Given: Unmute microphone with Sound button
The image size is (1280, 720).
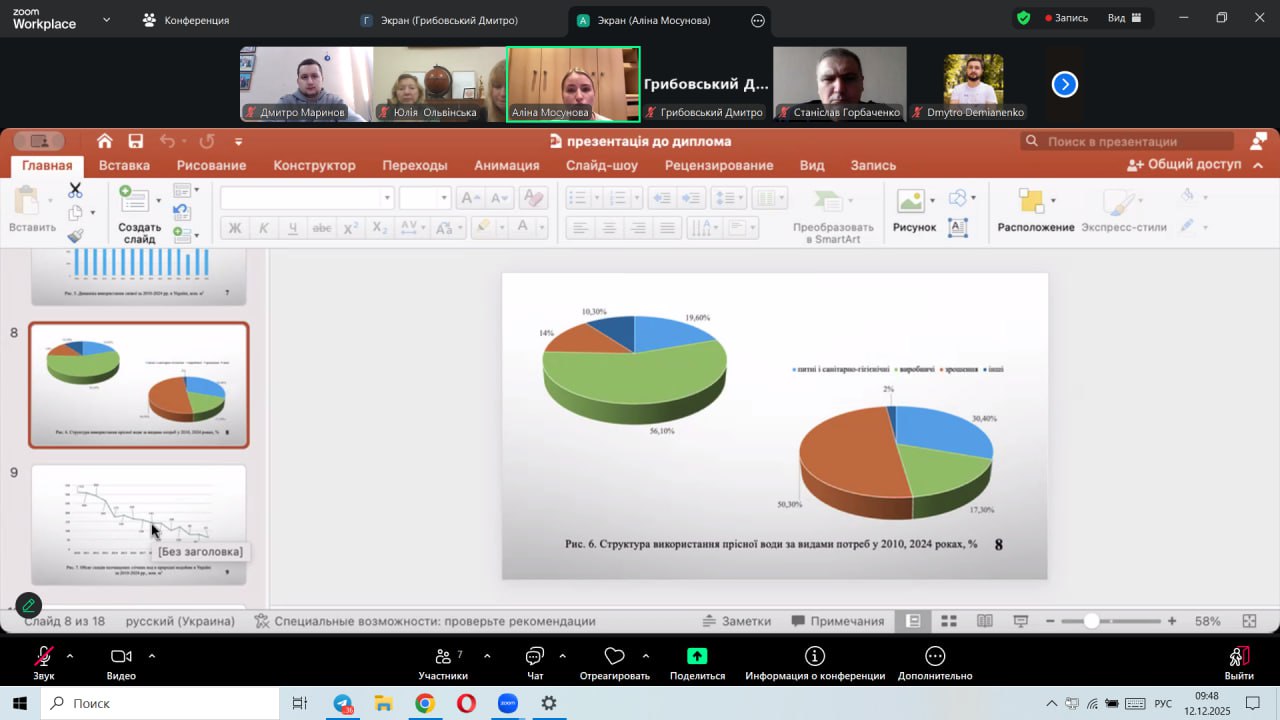Looking at the screenshot, I should [44, 657].
